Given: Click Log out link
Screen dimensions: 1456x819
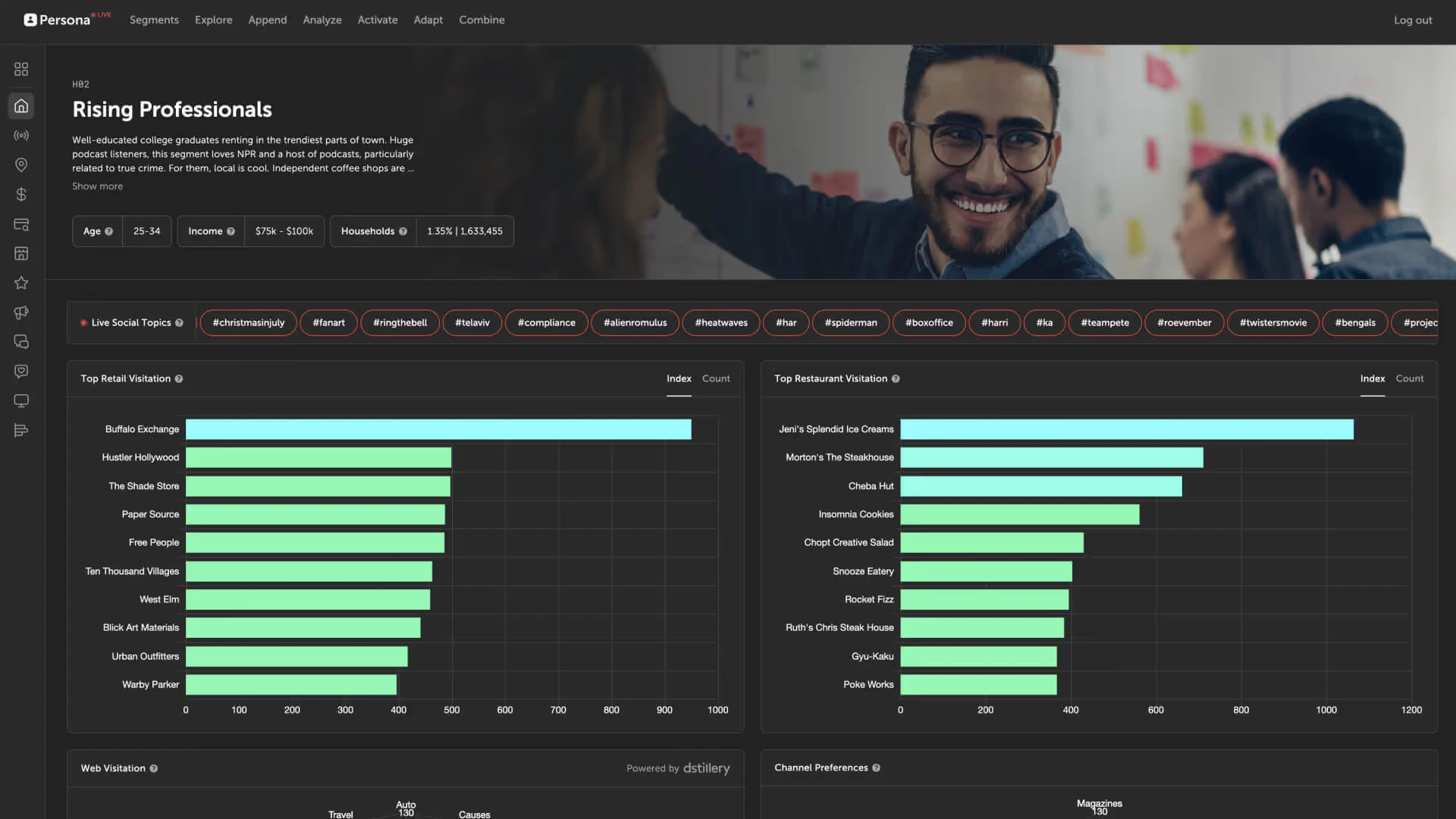Looking at the screenshot, I should (x=1412, y=20).
